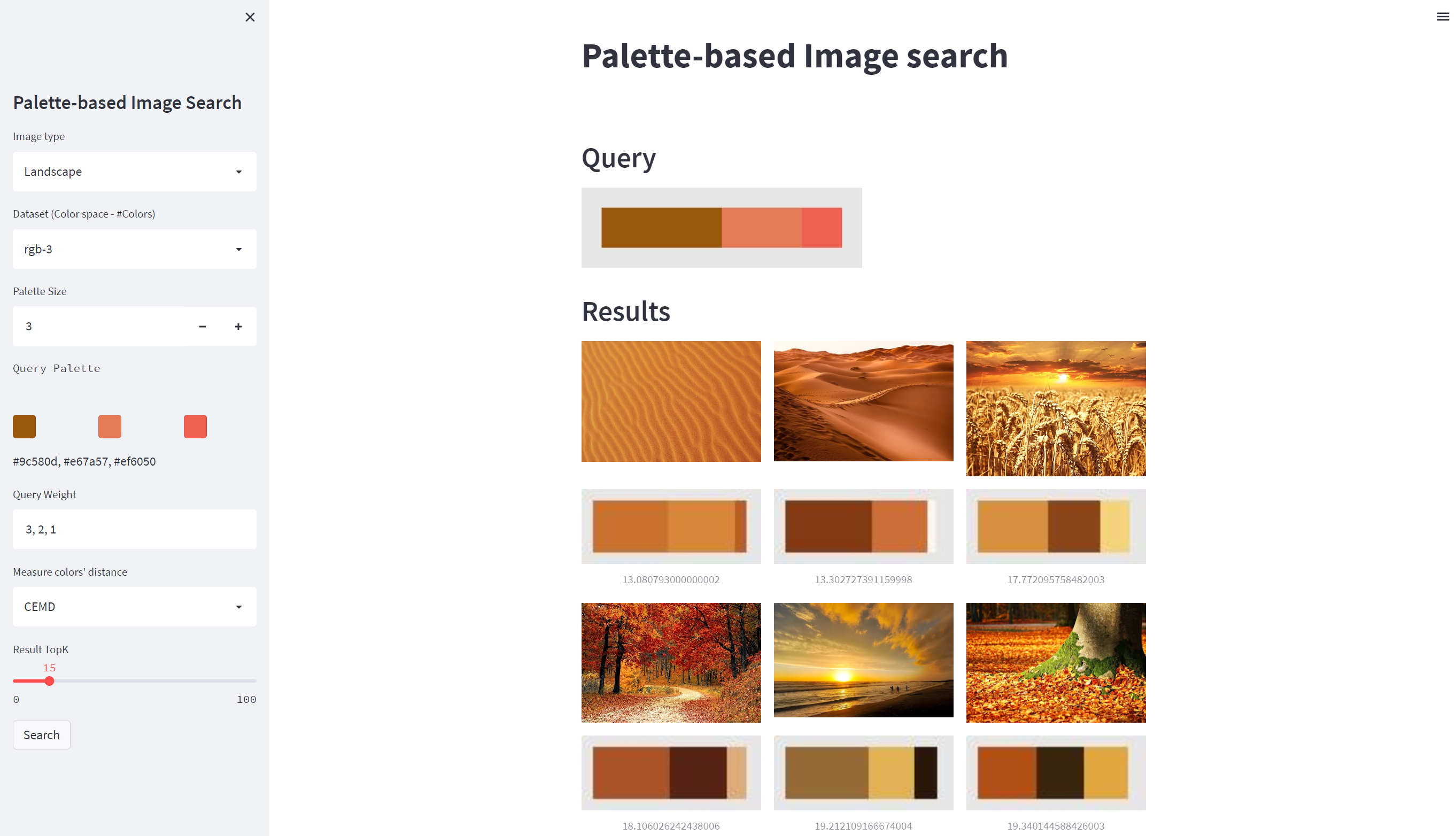The height and width of the screenshot is (836, 1456).
Task: Pick the salmon #e67a57 color swatch
Action: pyautogui.click(x=110, y=427)
